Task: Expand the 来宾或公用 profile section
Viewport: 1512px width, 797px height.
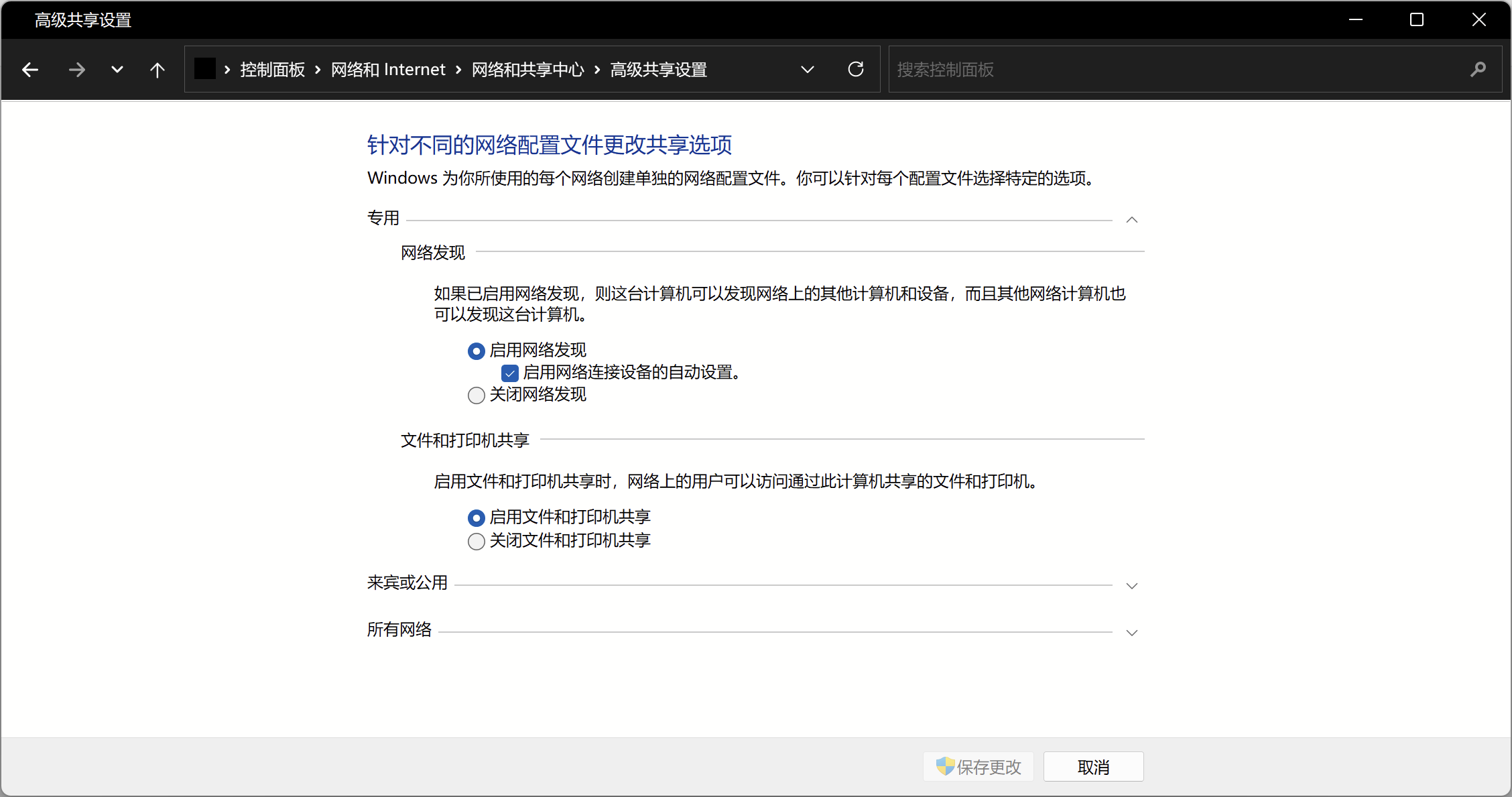Action: [1132, 586]
